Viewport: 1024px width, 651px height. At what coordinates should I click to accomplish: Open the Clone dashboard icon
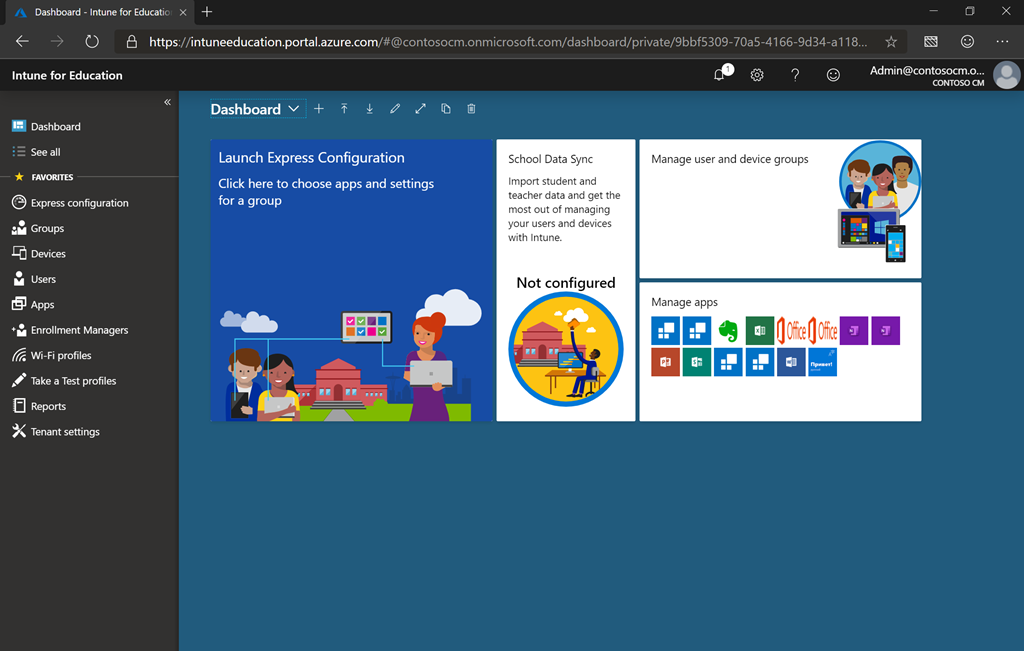(445, 108)
